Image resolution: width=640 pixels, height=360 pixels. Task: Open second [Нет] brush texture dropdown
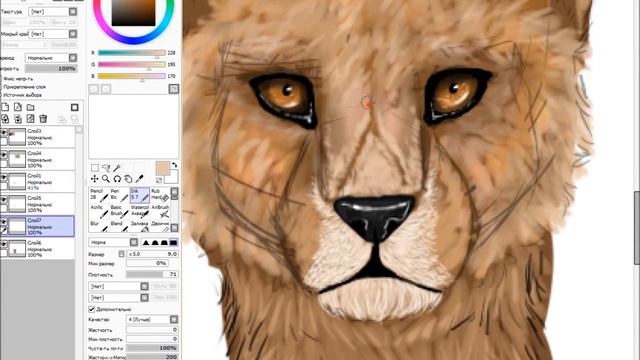[x=118, y=298]
